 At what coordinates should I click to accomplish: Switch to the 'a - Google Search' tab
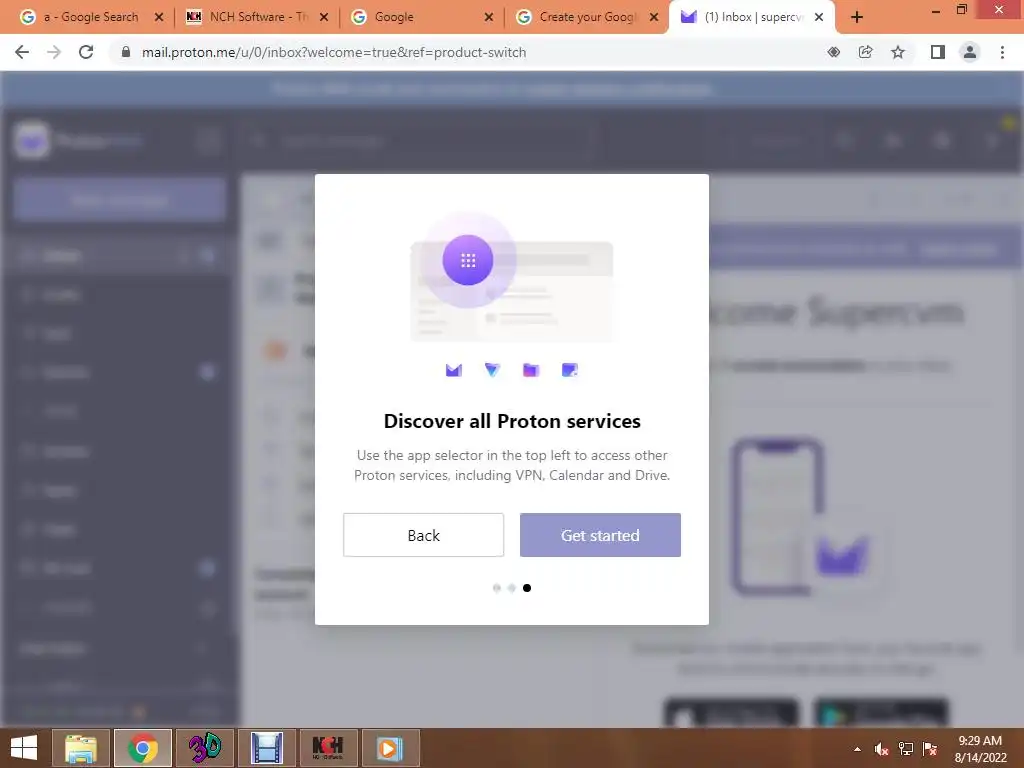point(90,17)
